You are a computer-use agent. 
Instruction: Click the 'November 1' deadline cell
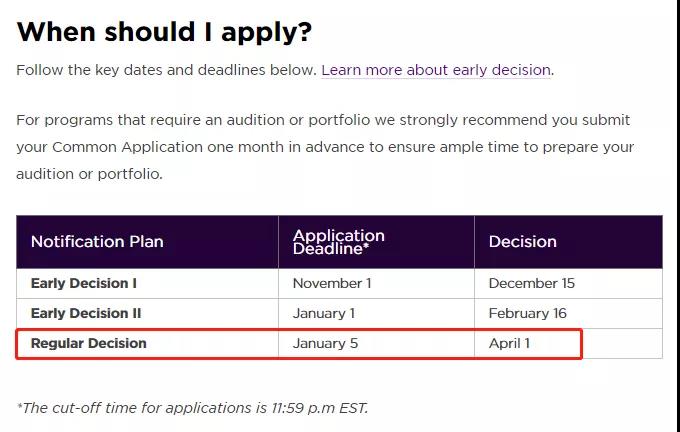click(332, 283)
